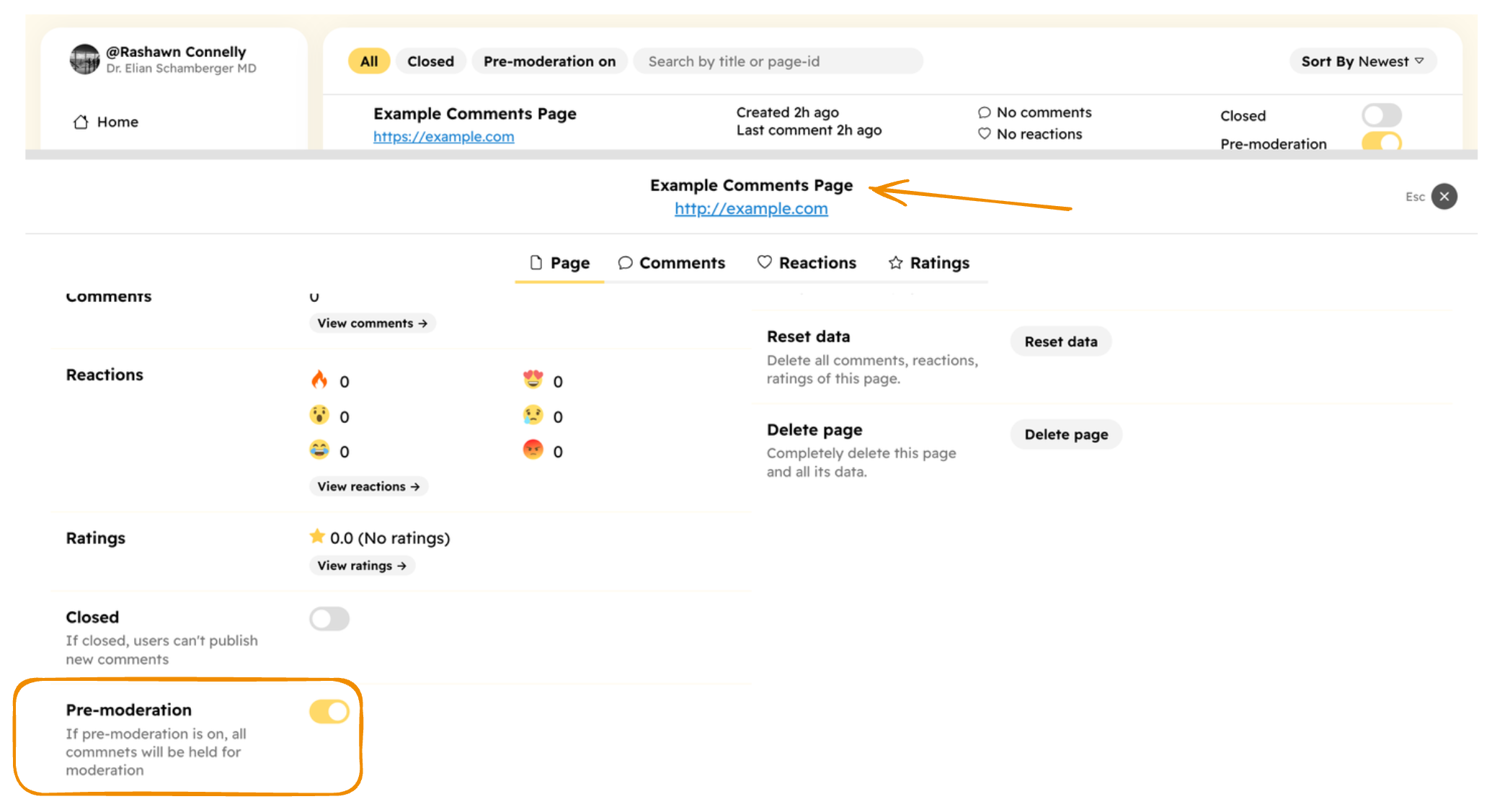Click the search by title field

[x=777, y=61]
